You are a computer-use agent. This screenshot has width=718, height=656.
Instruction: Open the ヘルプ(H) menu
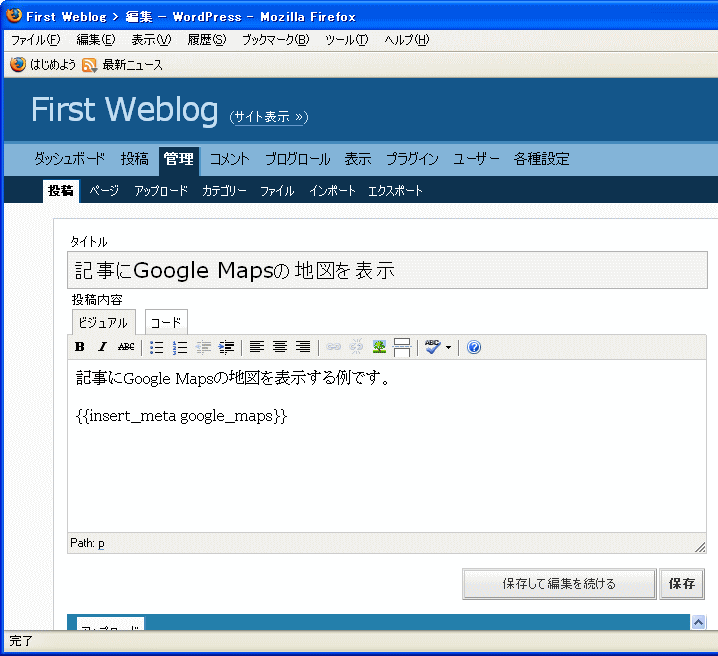(x=407, y=40)
